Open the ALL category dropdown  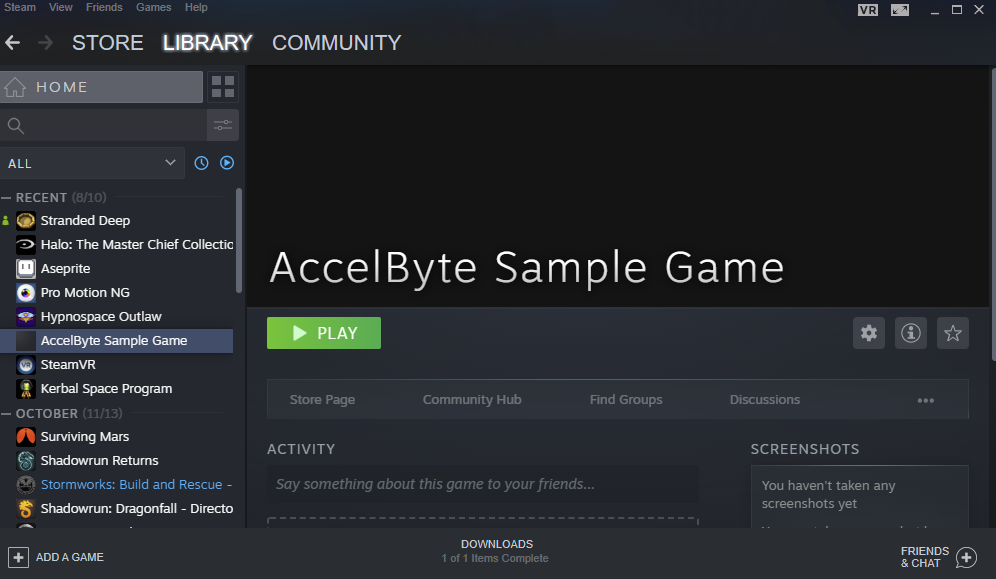tap(92, 163)
